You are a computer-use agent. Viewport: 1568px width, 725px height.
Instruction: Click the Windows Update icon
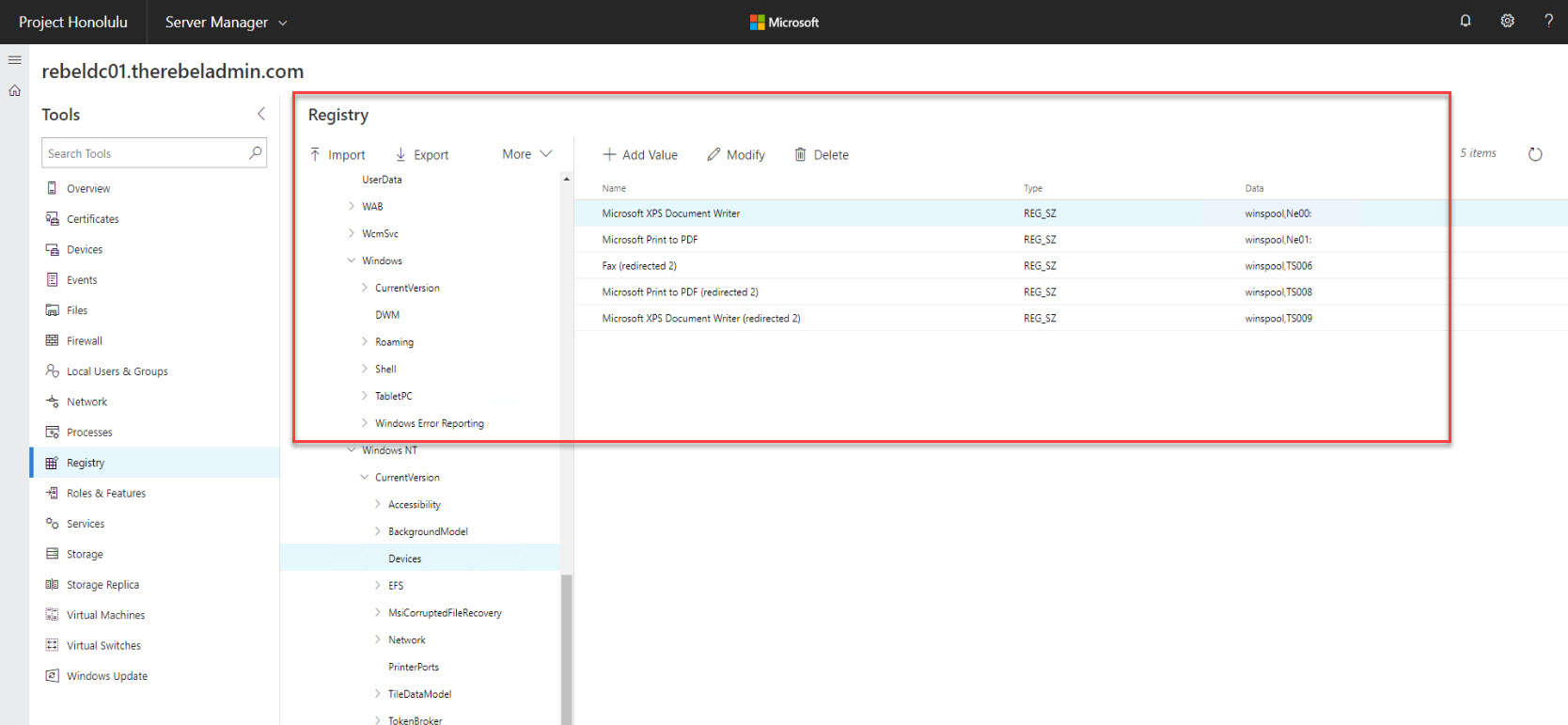pos(52,675)
